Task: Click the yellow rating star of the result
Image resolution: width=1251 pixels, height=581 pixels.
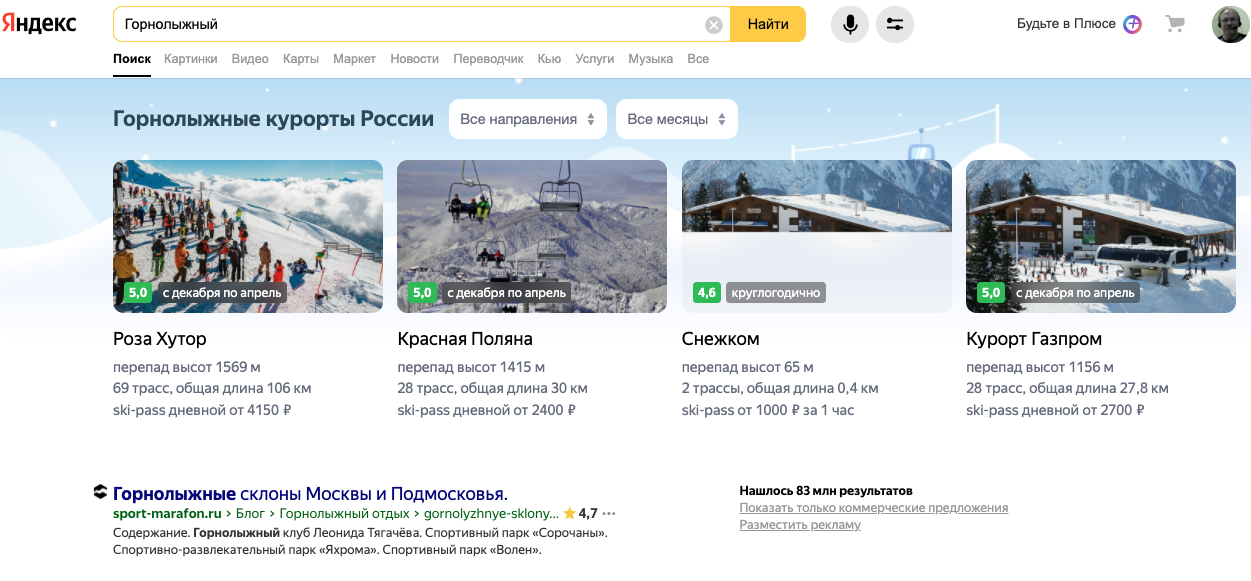Action: [569, 514]
